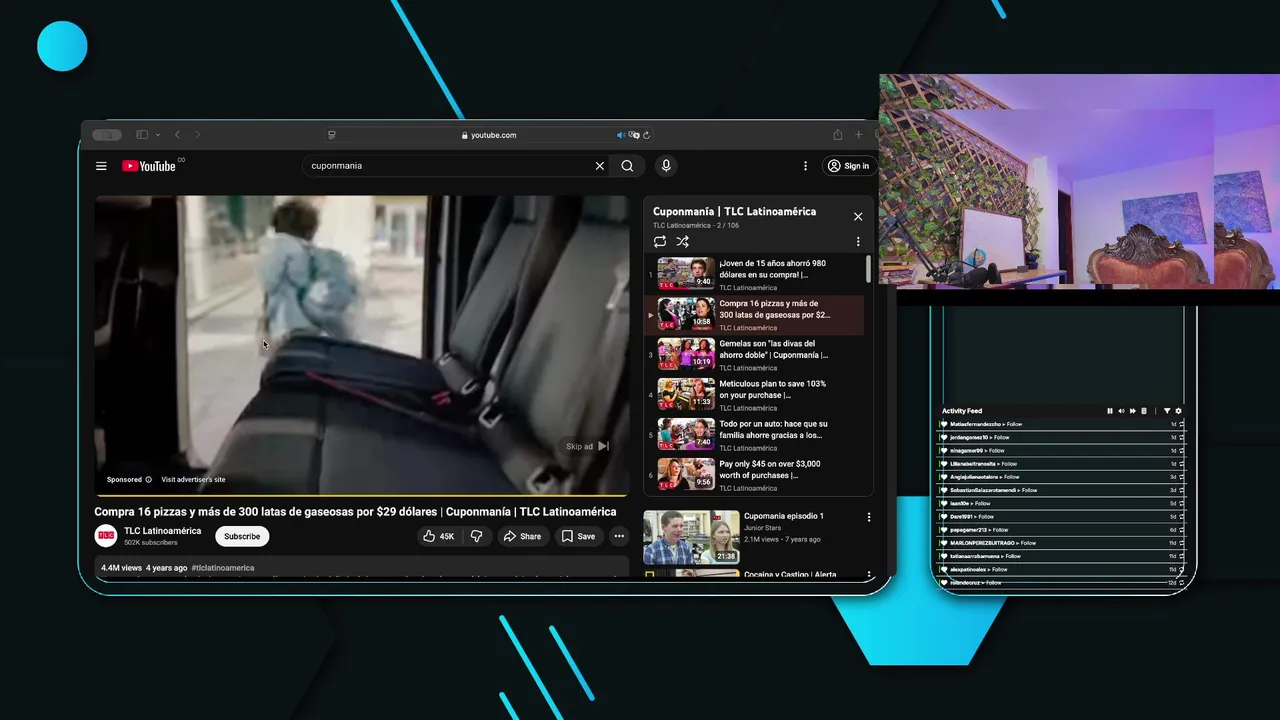Screen dimensions: 1280x720
Task: Navigate forward in Safari
Action: (x=197, y=135)
